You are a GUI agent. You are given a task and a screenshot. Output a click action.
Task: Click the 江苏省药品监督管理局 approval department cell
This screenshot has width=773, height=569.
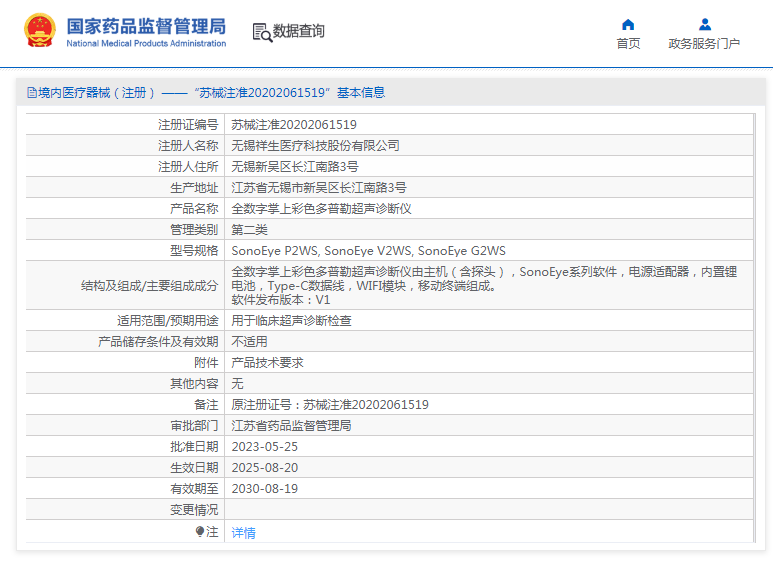click(x=291, y=426)
